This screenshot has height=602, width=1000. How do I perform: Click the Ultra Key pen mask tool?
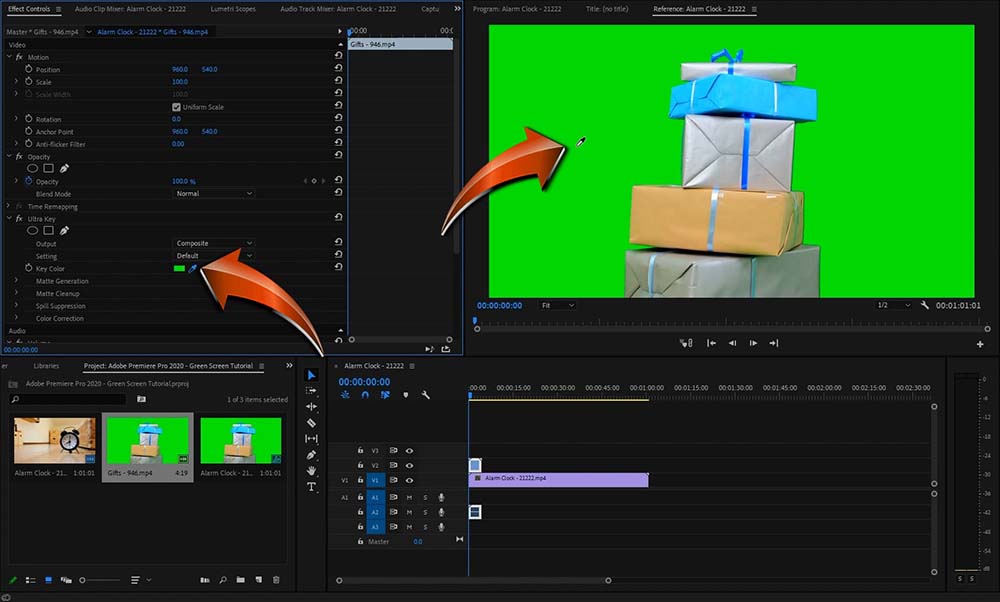65,231
